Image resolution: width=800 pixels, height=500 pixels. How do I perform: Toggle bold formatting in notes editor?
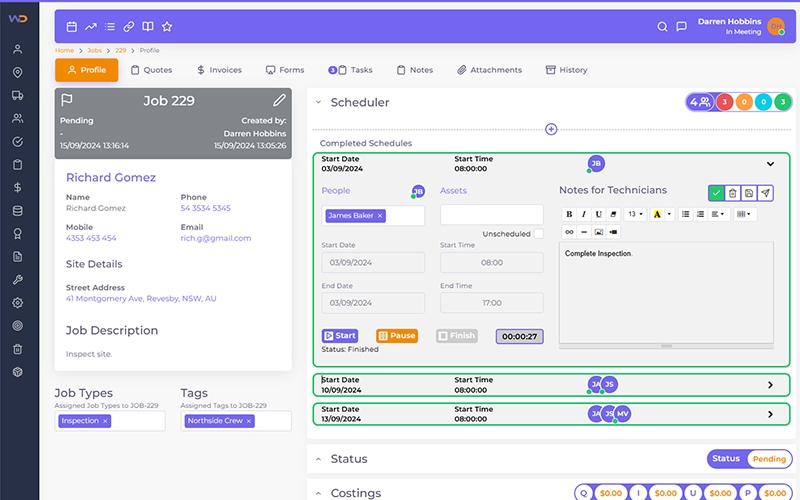pos(569,214)
